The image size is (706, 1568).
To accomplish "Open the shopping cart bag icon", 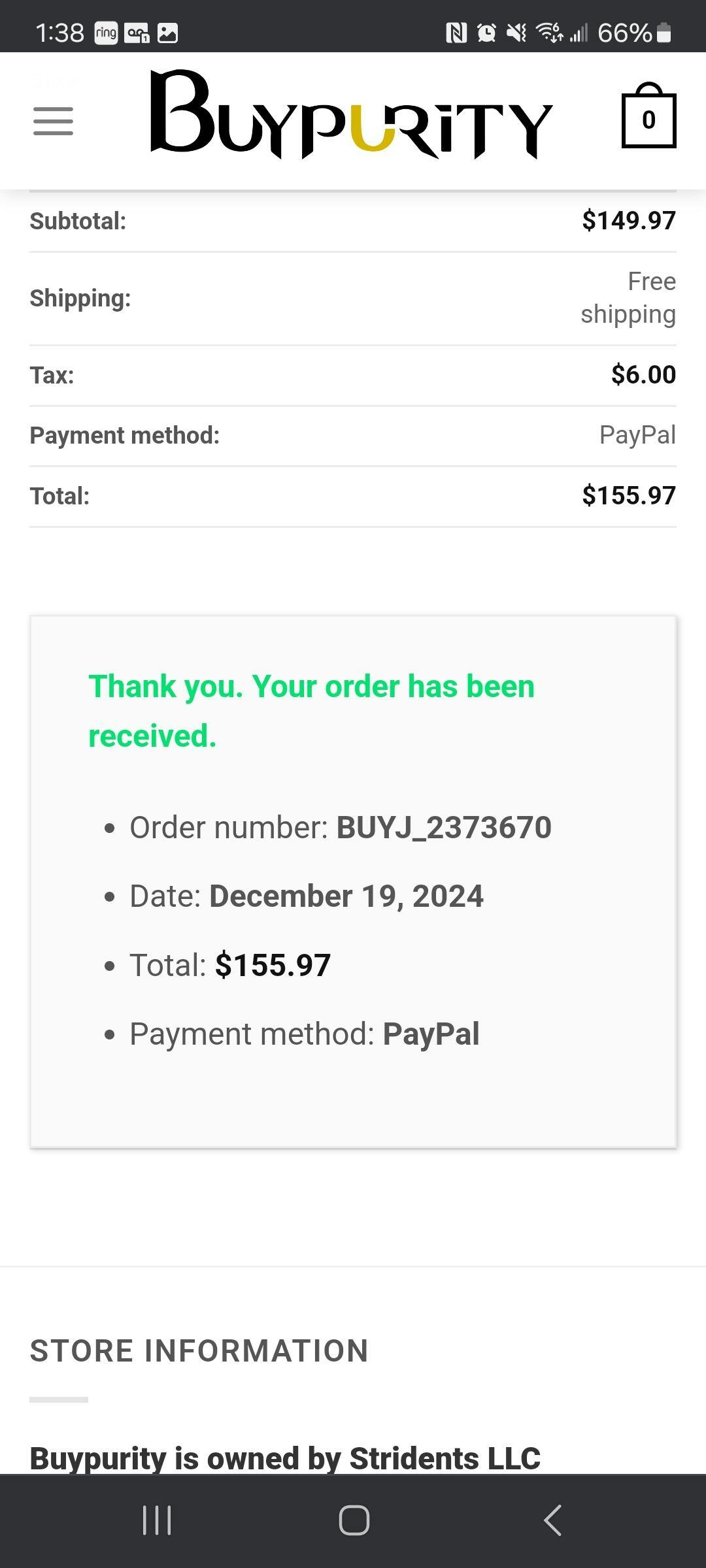I will (x=648, y=118).
